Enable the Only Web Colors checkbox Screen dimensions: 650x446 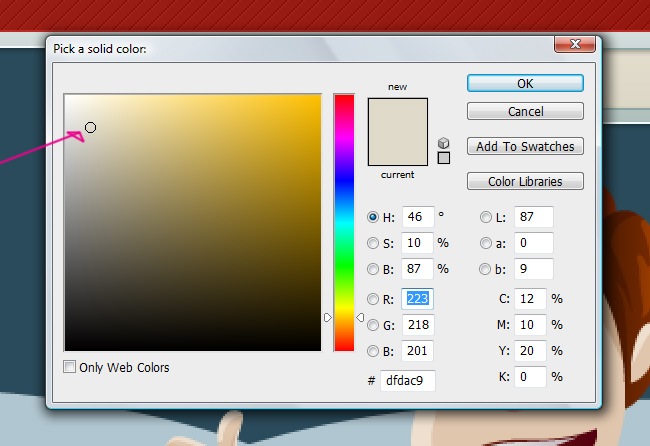70,367
